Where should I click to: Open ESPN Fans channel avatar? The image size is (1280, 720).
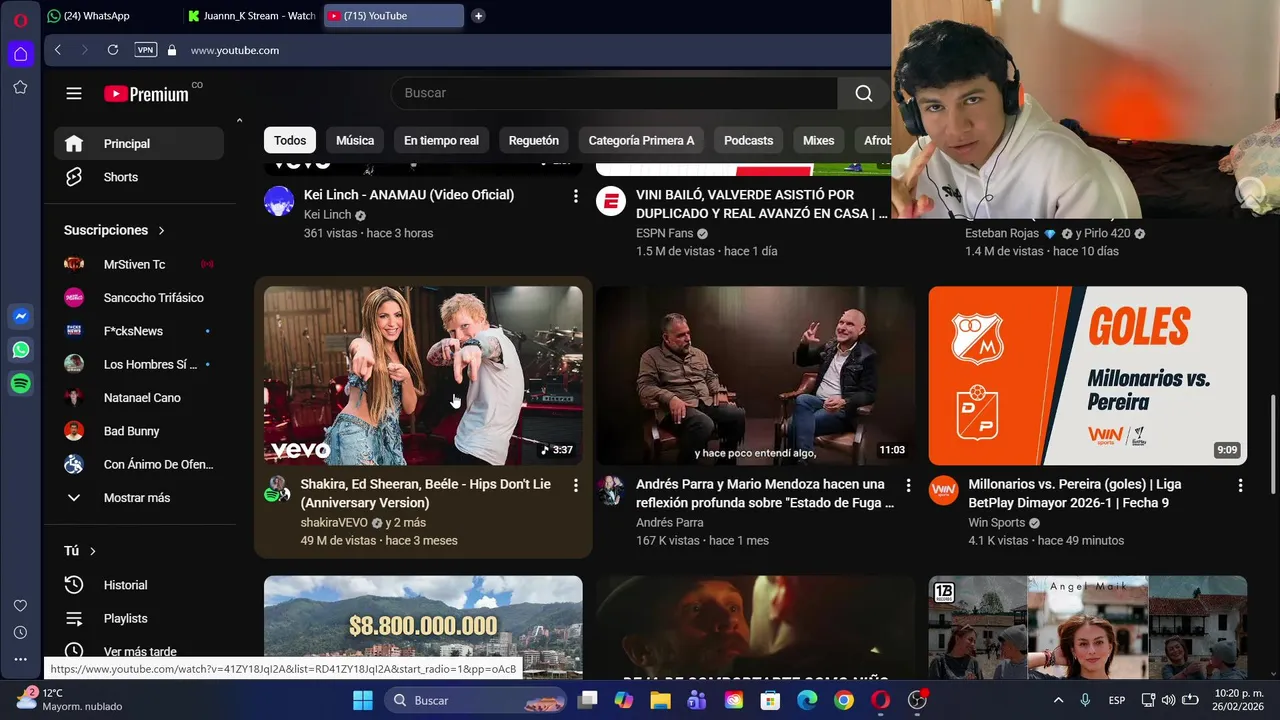611,201
